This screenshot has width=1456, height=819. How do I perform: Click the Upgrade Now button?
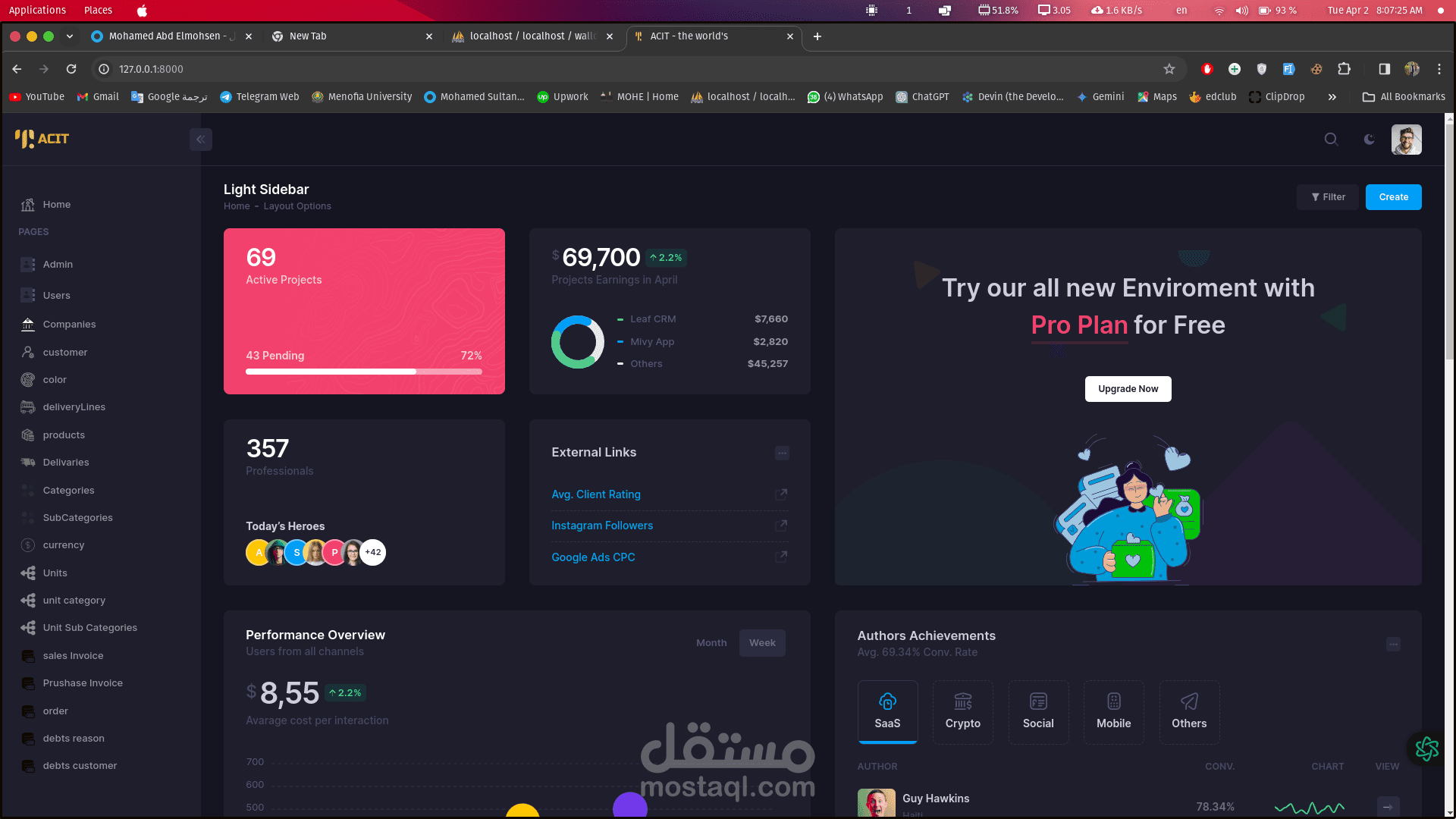(x=1128, y=389)
